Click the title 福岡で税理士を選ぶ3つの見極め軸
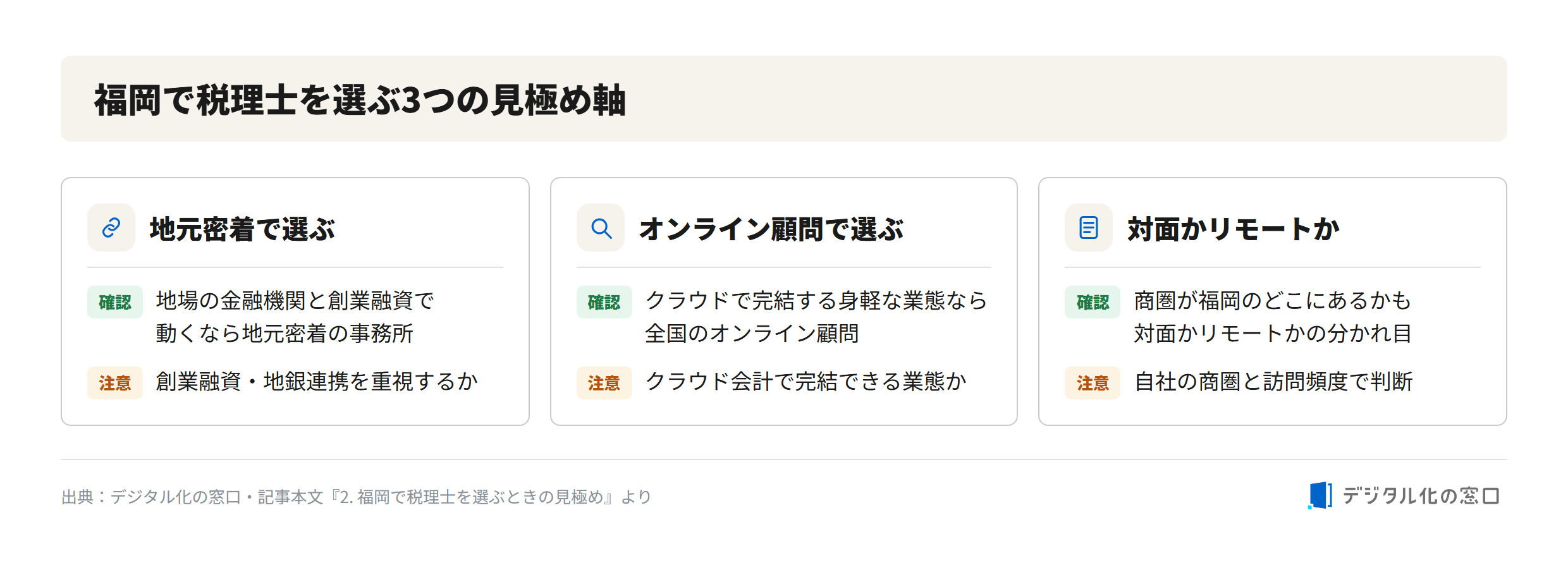The height and width of the screenshot is (570, 1568). 360,100
